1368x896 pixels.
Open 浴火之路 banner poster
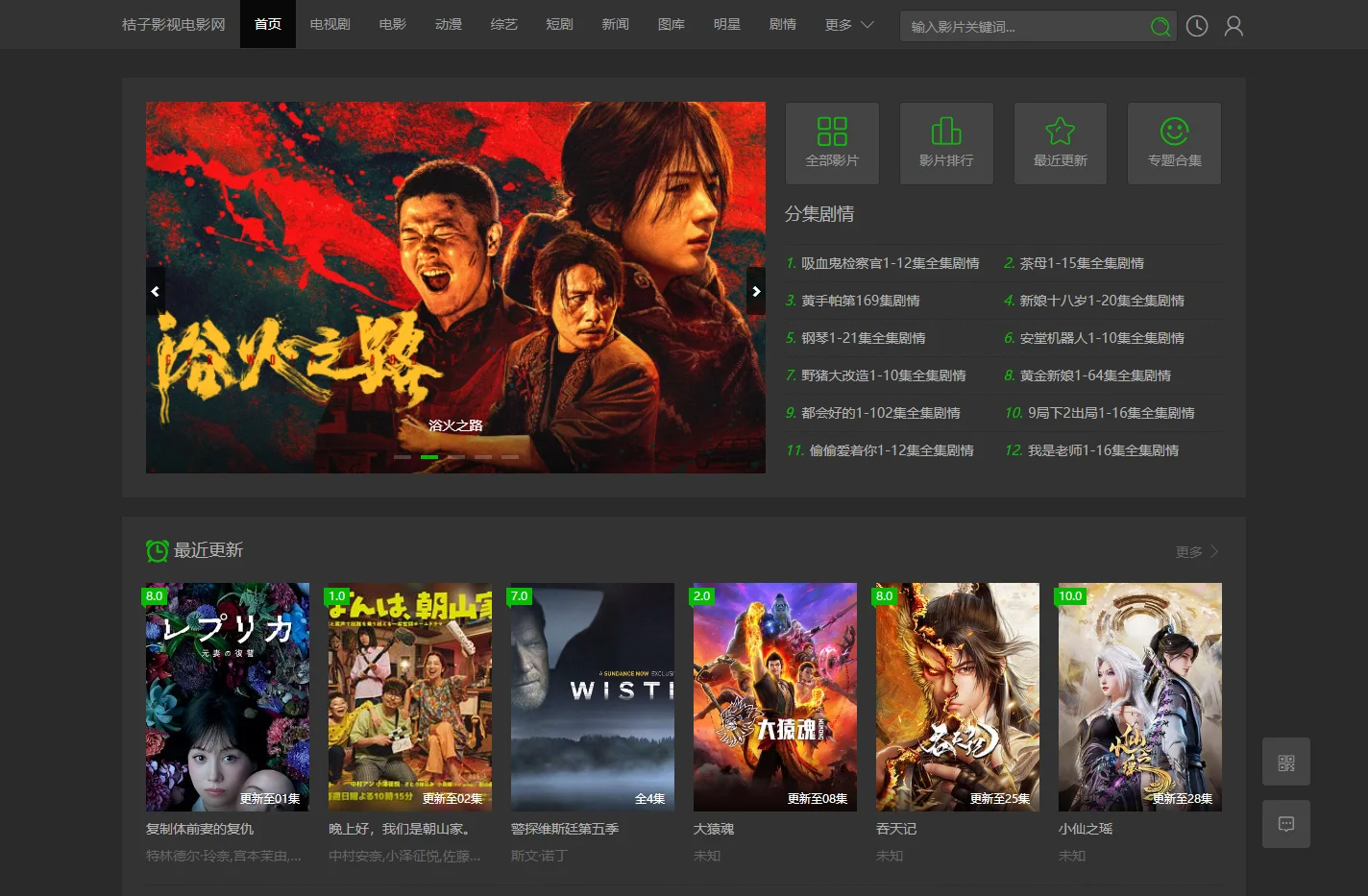point(455,287)
